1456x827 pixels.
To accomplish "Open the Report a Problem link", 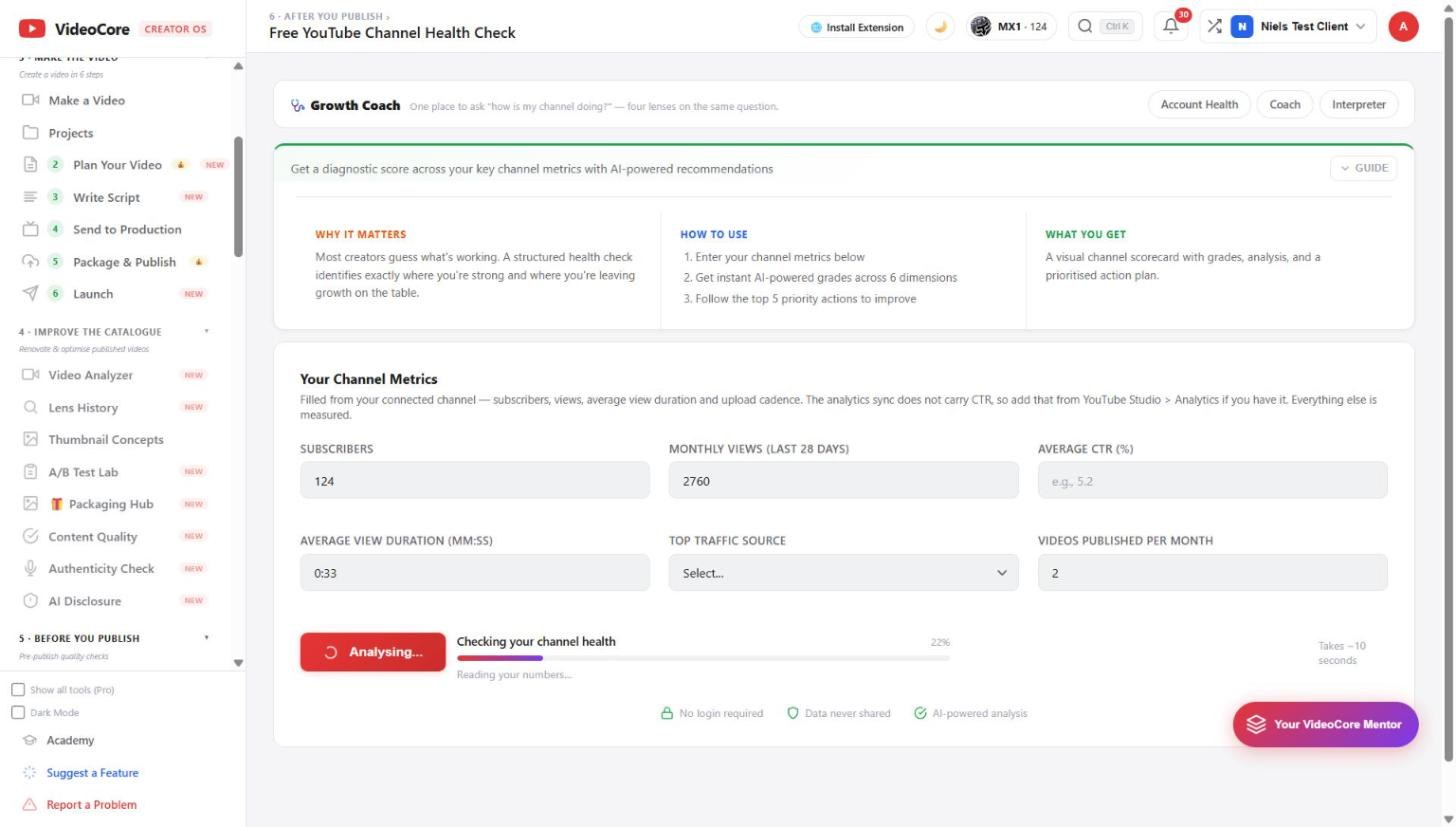I will (x=91, y=805).
